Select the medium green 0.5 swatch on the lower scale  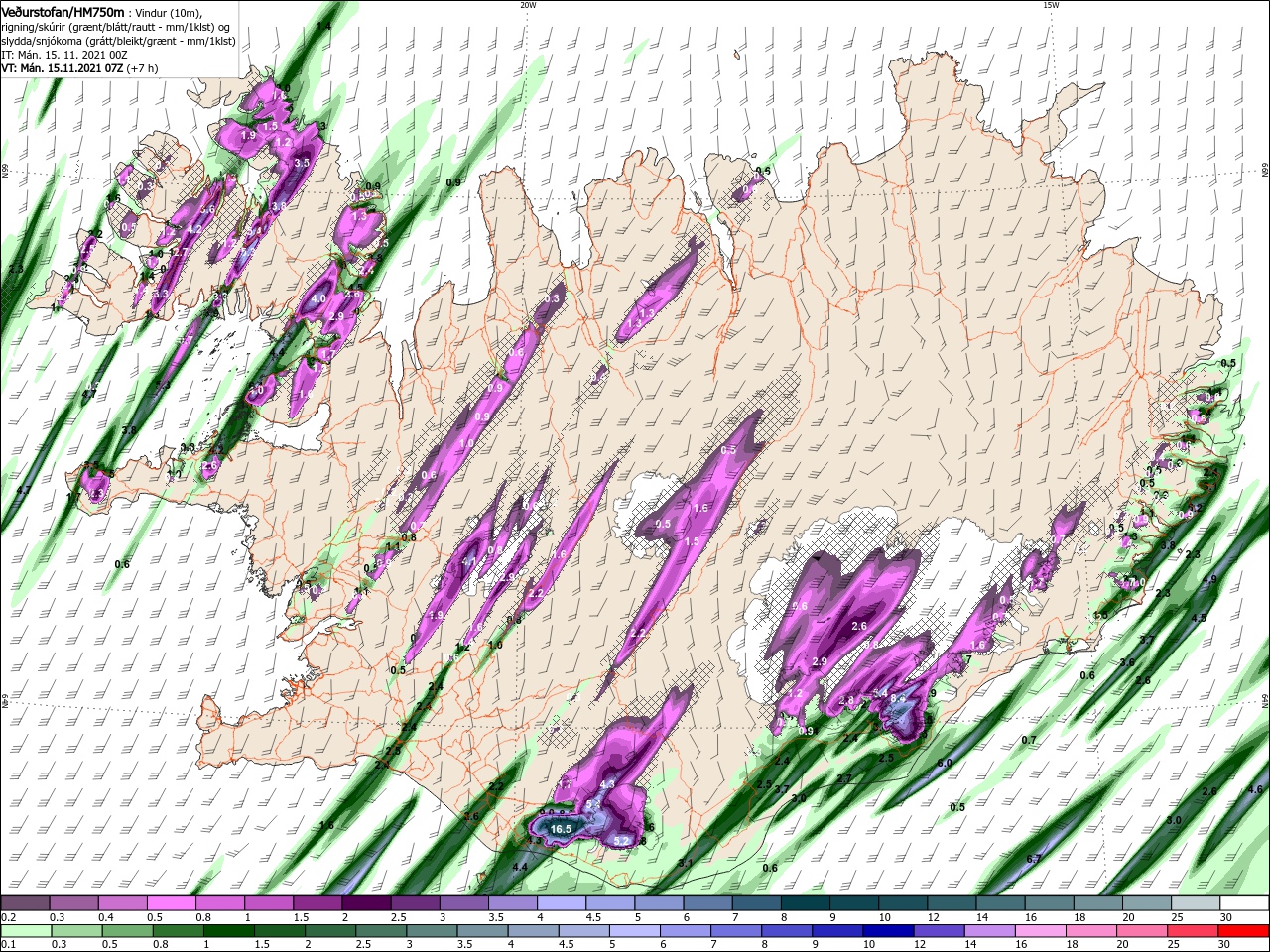pyautogui.click(x=127, y=931)
